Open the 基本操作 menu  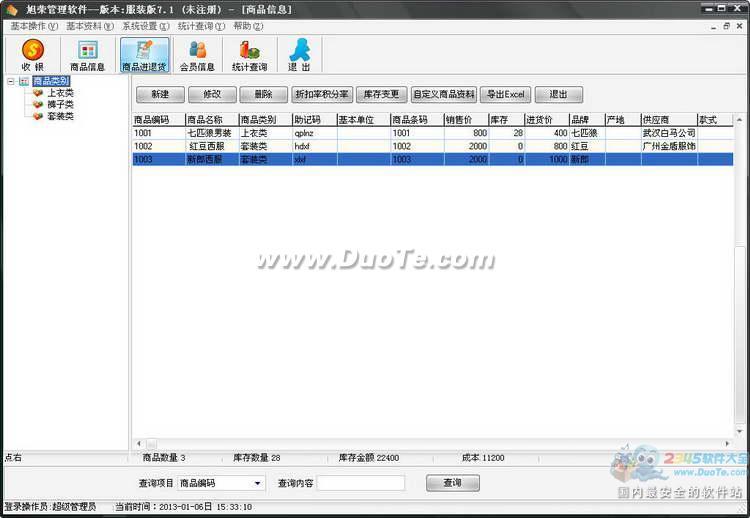click(x=32, y=26)
